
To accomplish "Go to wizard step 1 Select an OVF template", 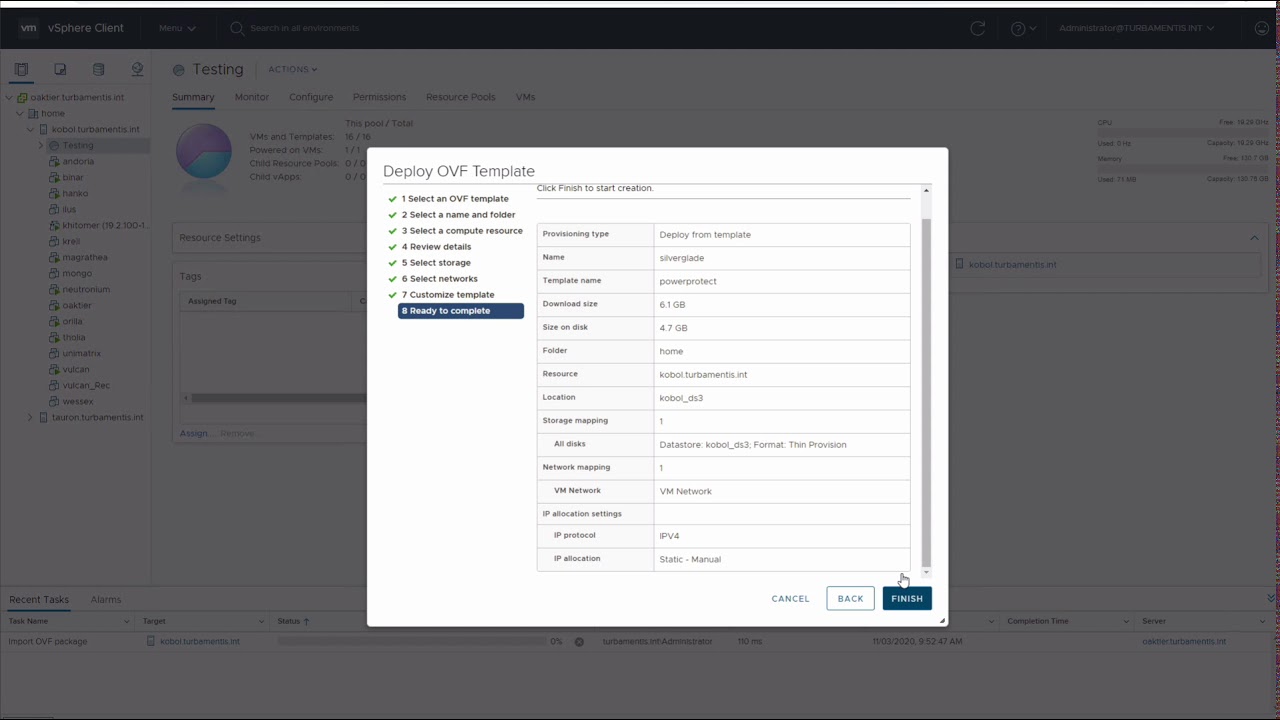I will 455,199.
